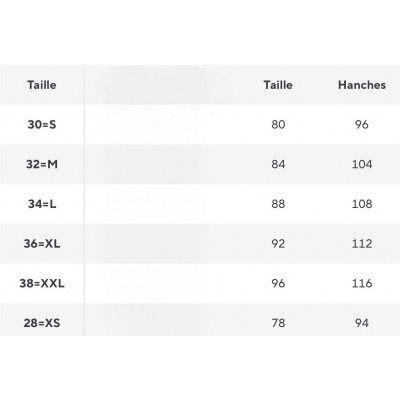Choose the 36=XL size row label

click(x=42, y=244)
